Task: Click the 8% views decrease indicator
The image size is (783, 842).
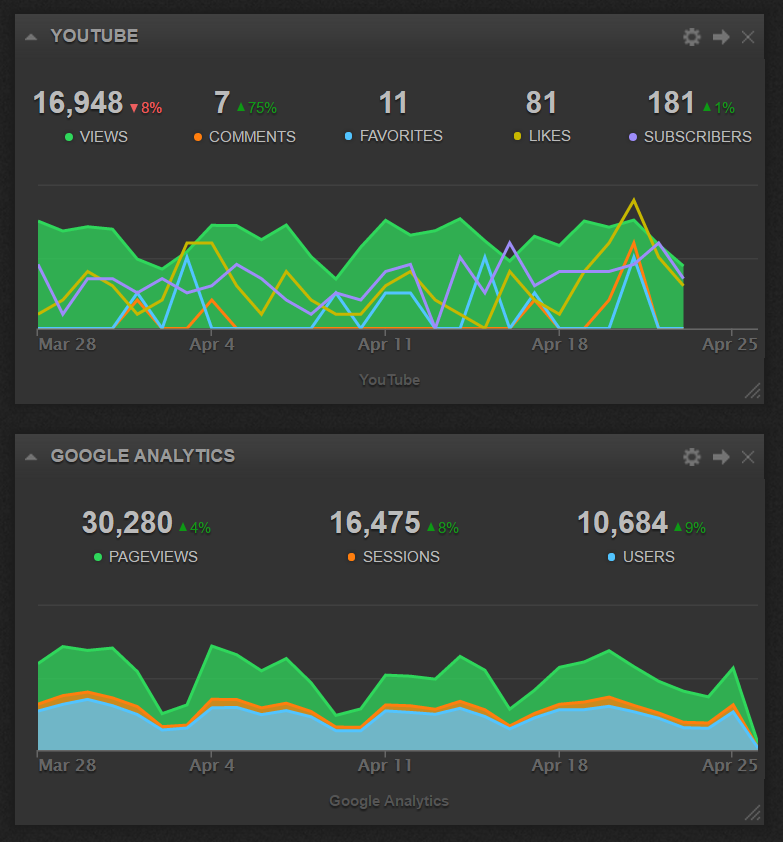Action: [146, 108]
